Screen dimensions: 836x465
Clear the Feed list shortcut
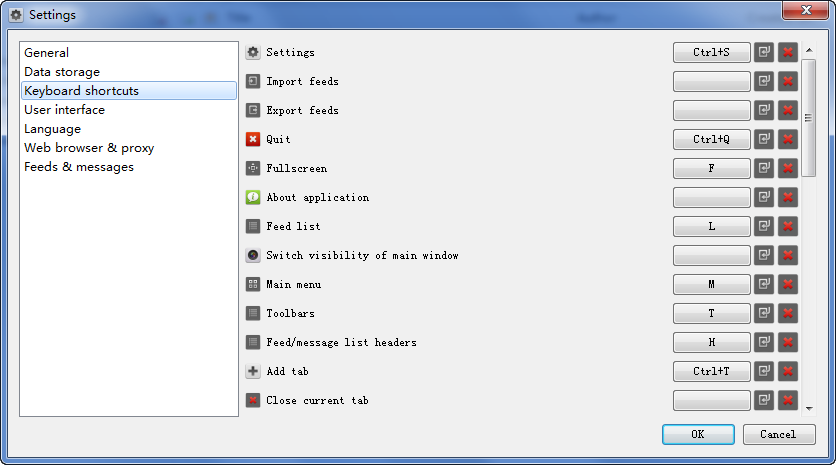(788, 226)
